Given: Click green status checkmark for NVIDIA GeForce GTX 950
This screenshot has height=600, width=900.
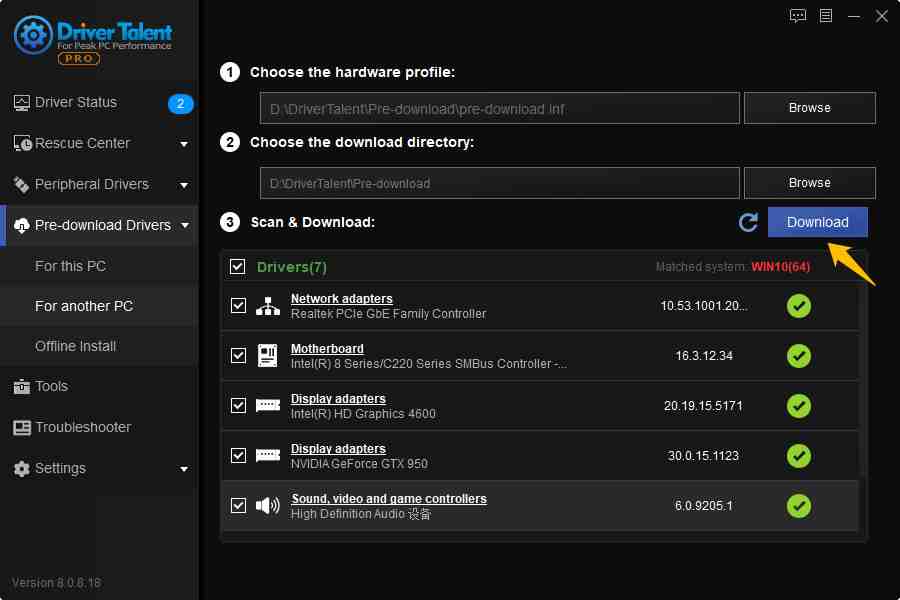Looking at the screenshot, I should tap(798, 456).
